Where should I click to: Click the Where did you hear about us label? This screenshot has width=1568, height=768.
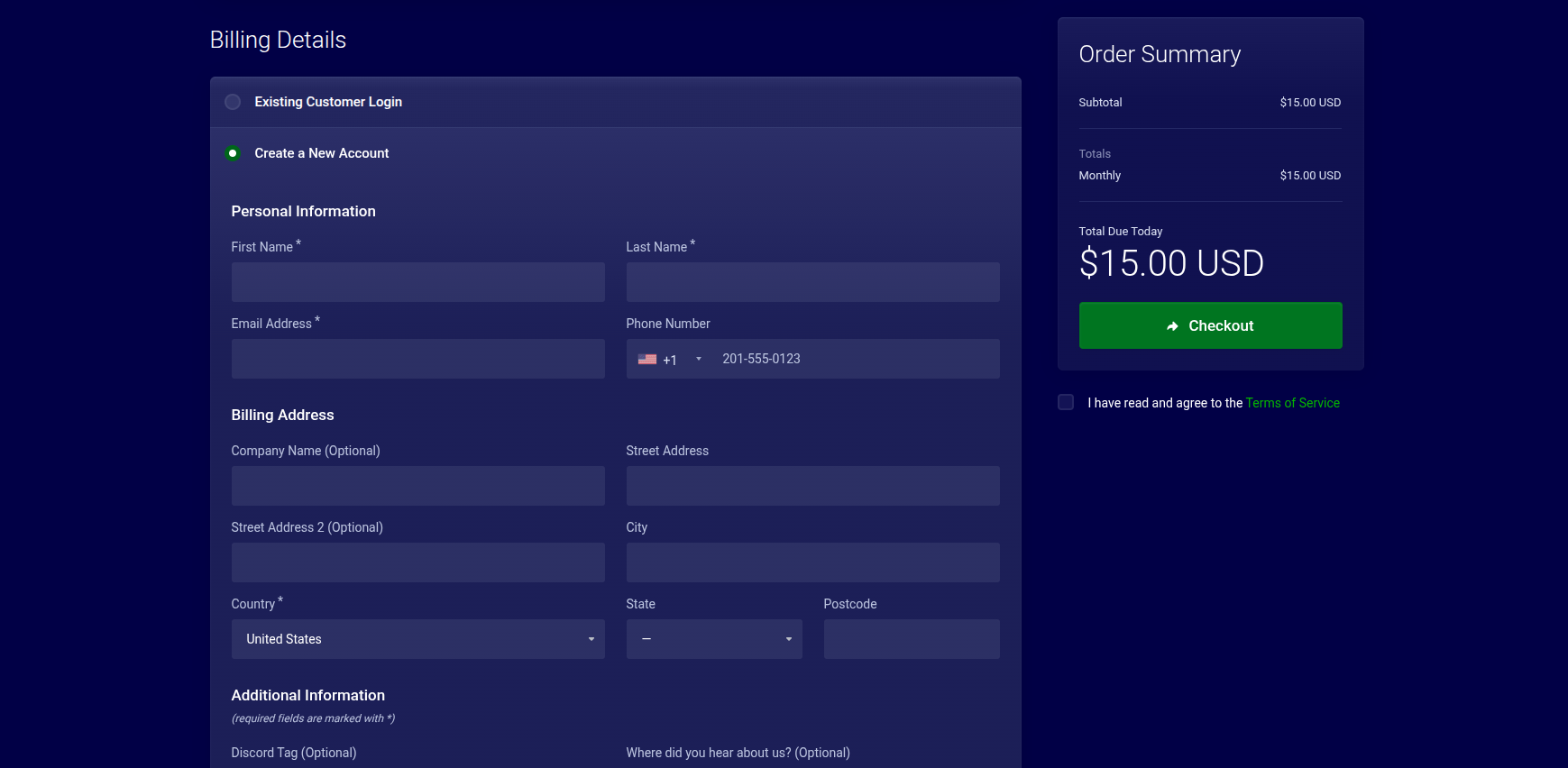[738, 753]
